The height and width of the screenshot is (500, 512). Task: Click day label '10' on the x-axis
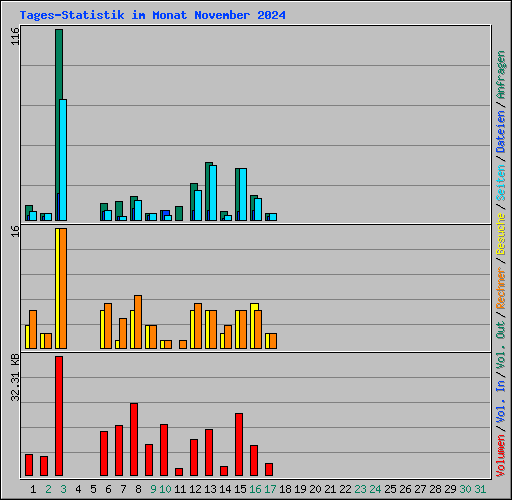165,489
